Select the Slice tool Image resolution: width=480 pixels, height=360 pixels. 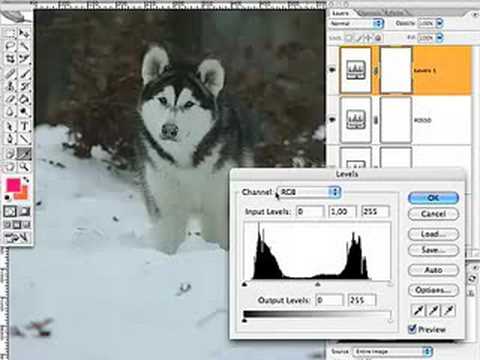point(24,59)
